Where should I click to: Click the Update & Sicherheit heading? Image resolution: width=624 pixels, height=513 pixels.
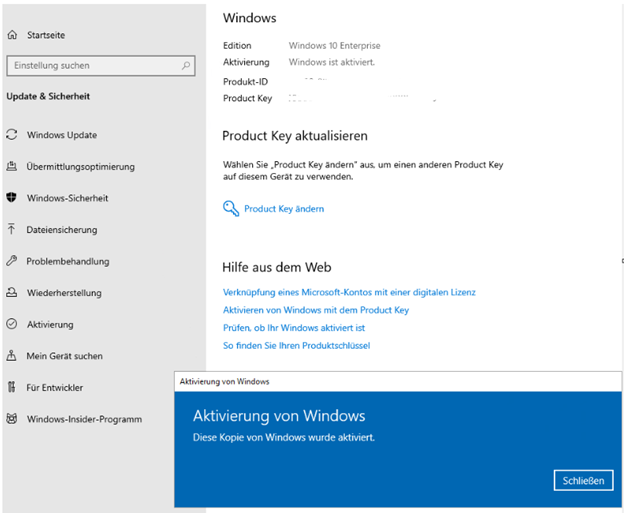point(48,96)
